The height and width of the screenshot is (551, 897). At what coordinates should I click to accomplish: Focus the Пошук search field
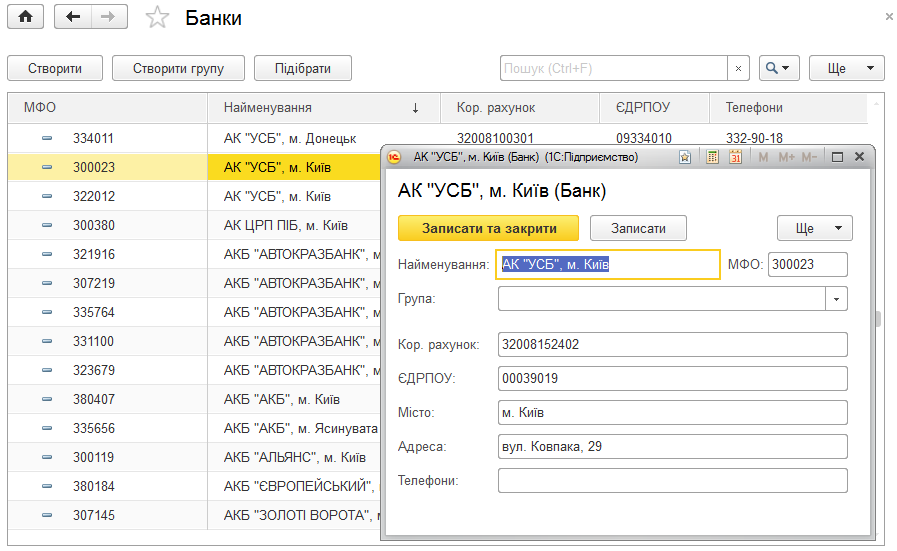613,69
